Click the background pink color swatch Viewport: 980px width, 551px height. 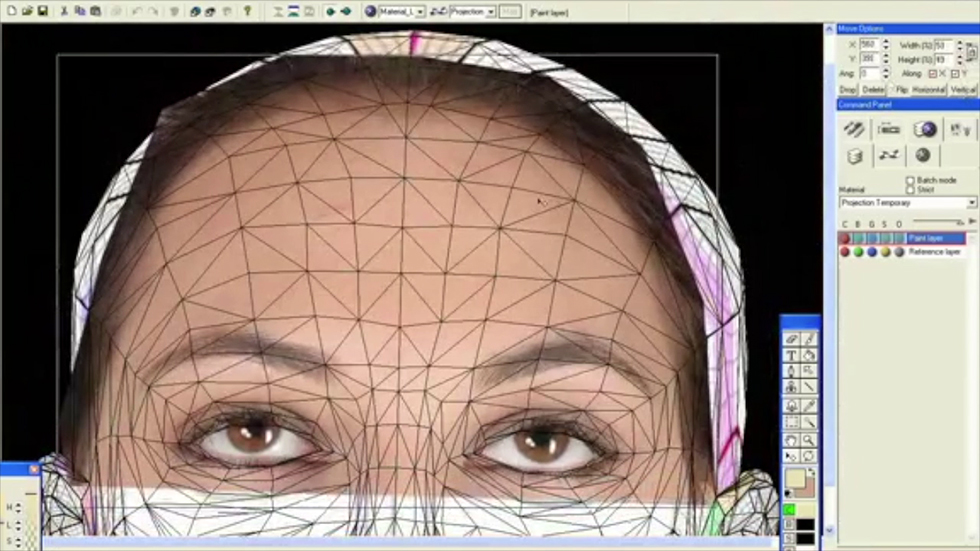tap(808, 489)
